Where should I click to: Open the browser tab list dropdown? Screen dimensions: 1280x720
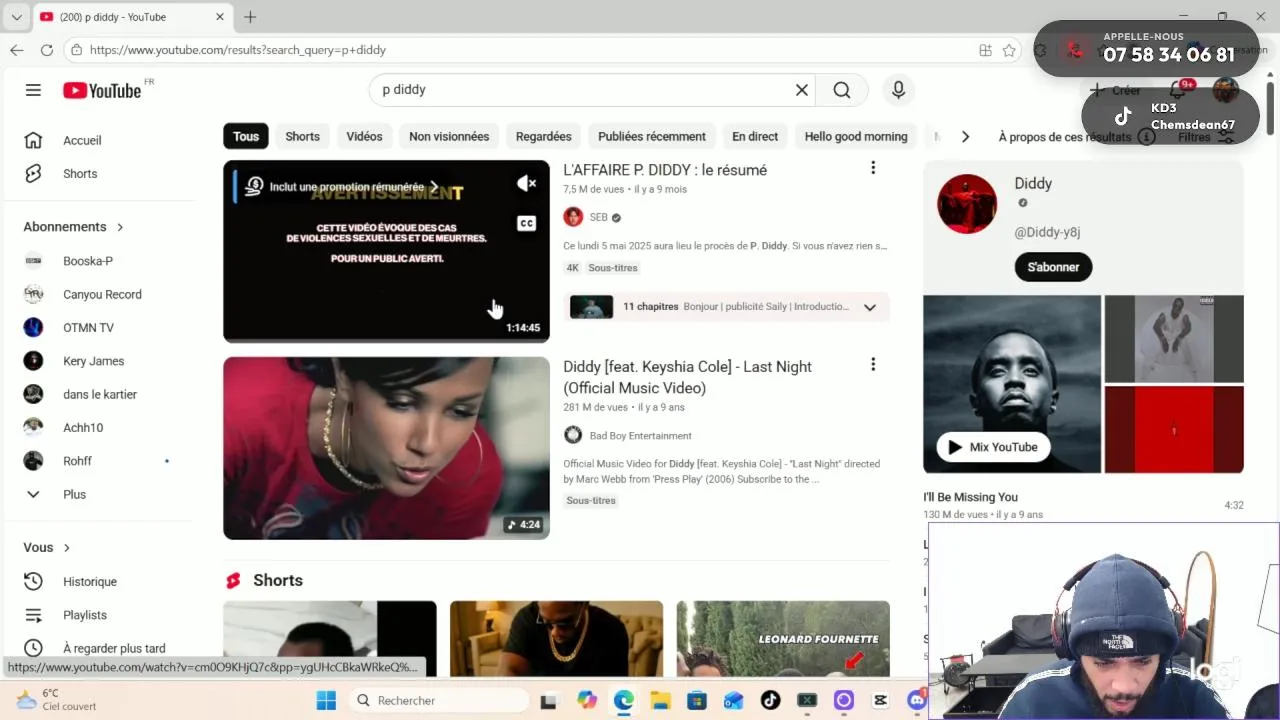16,17
